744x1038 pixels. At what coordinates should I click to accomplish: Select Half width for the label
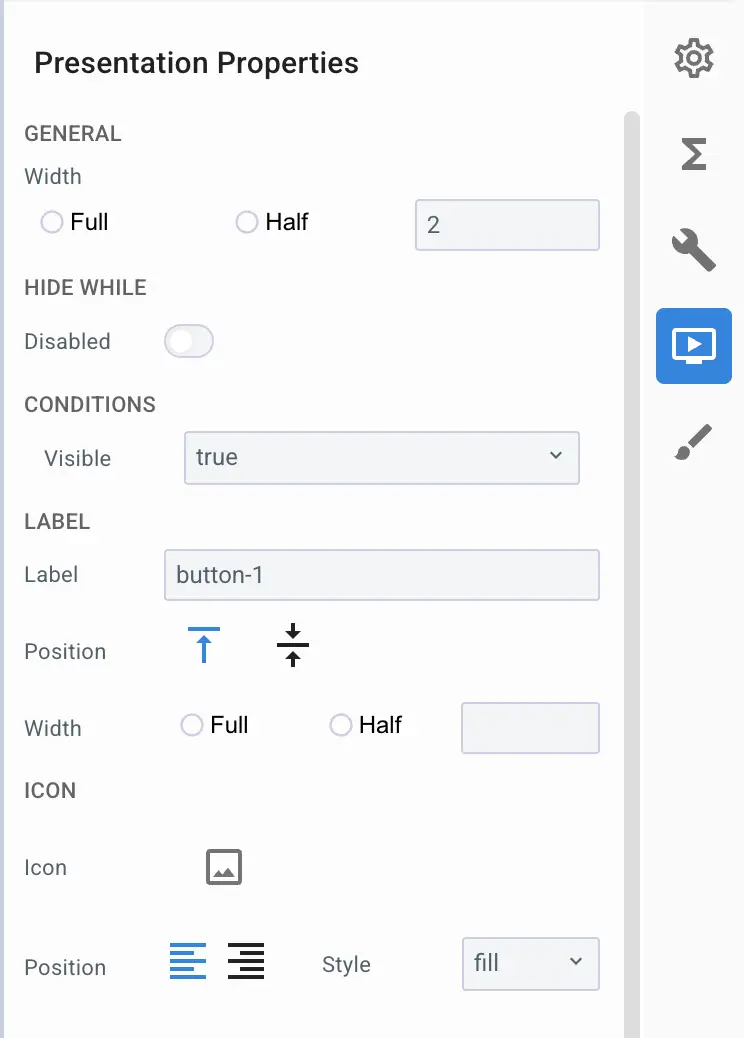click(x=340, y=724)
